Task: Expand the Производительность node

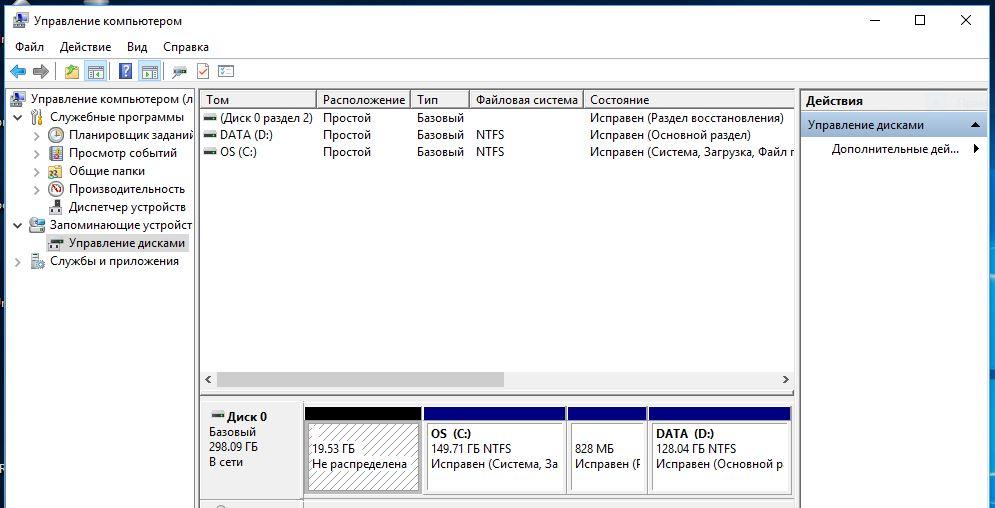Action: tap(37, 189)
